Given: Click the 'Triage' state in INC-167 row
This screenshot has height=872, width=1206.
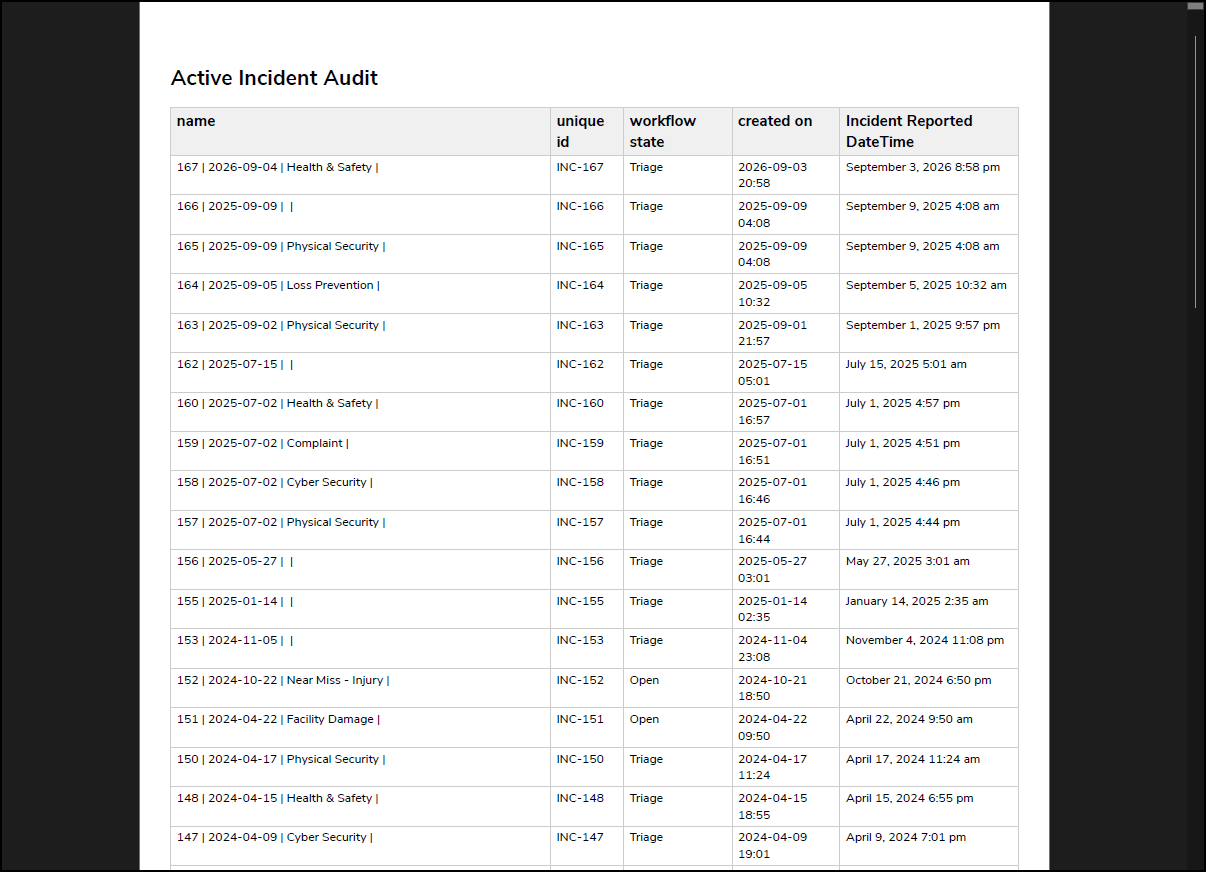Looking at the screenshot, I should tap(678, 175).
